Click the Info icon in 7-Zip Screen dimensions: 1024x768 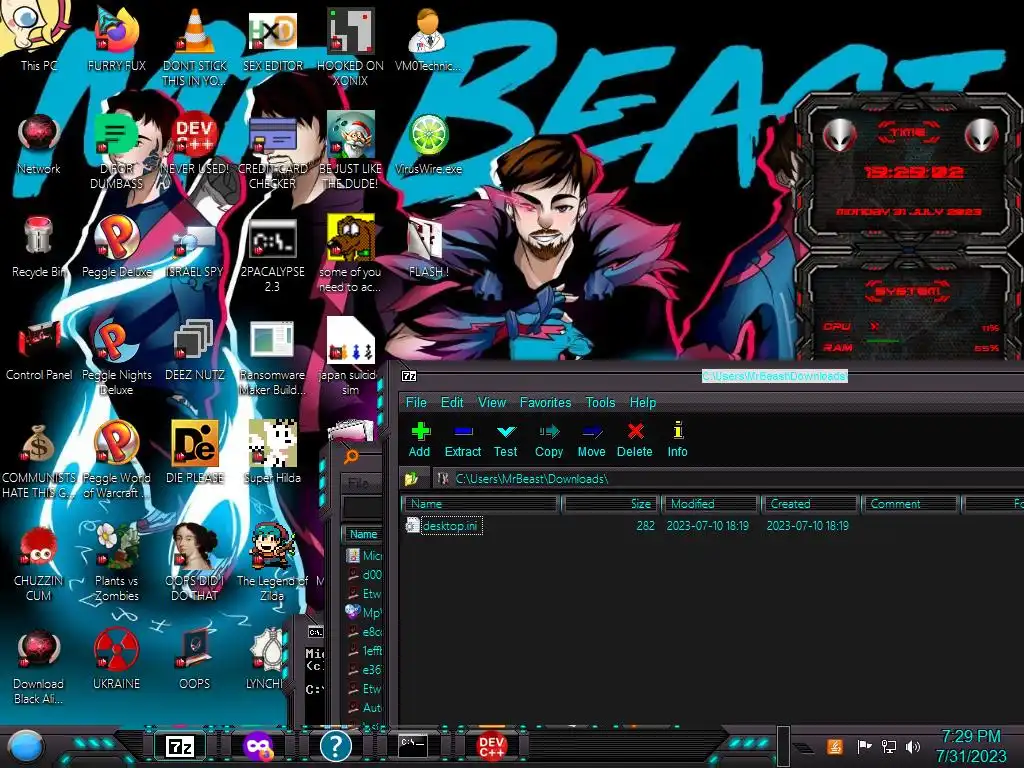coord(677,440)
